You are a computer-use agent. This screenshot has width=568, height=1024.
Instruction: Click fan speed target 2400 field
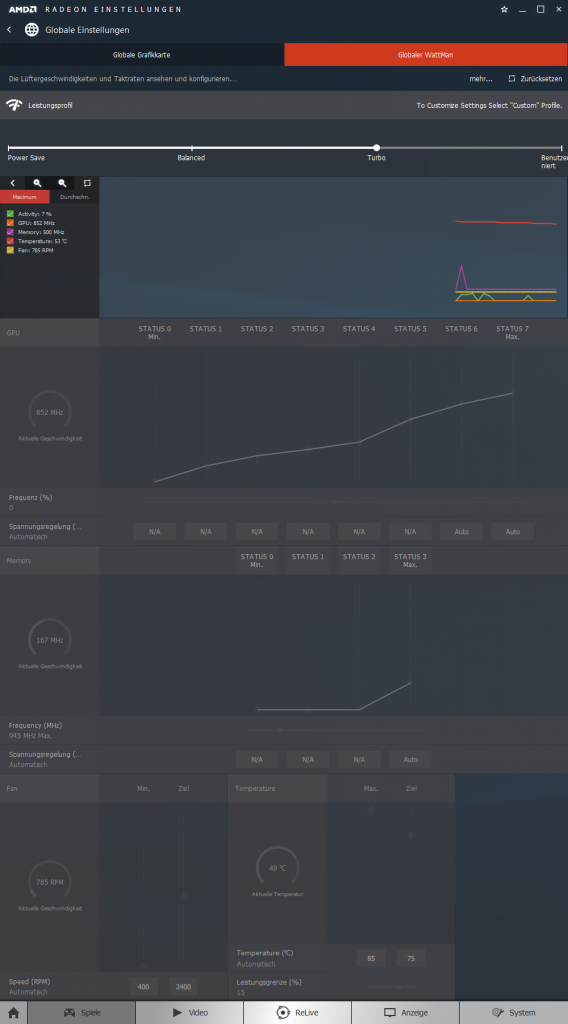coord(183,987)
